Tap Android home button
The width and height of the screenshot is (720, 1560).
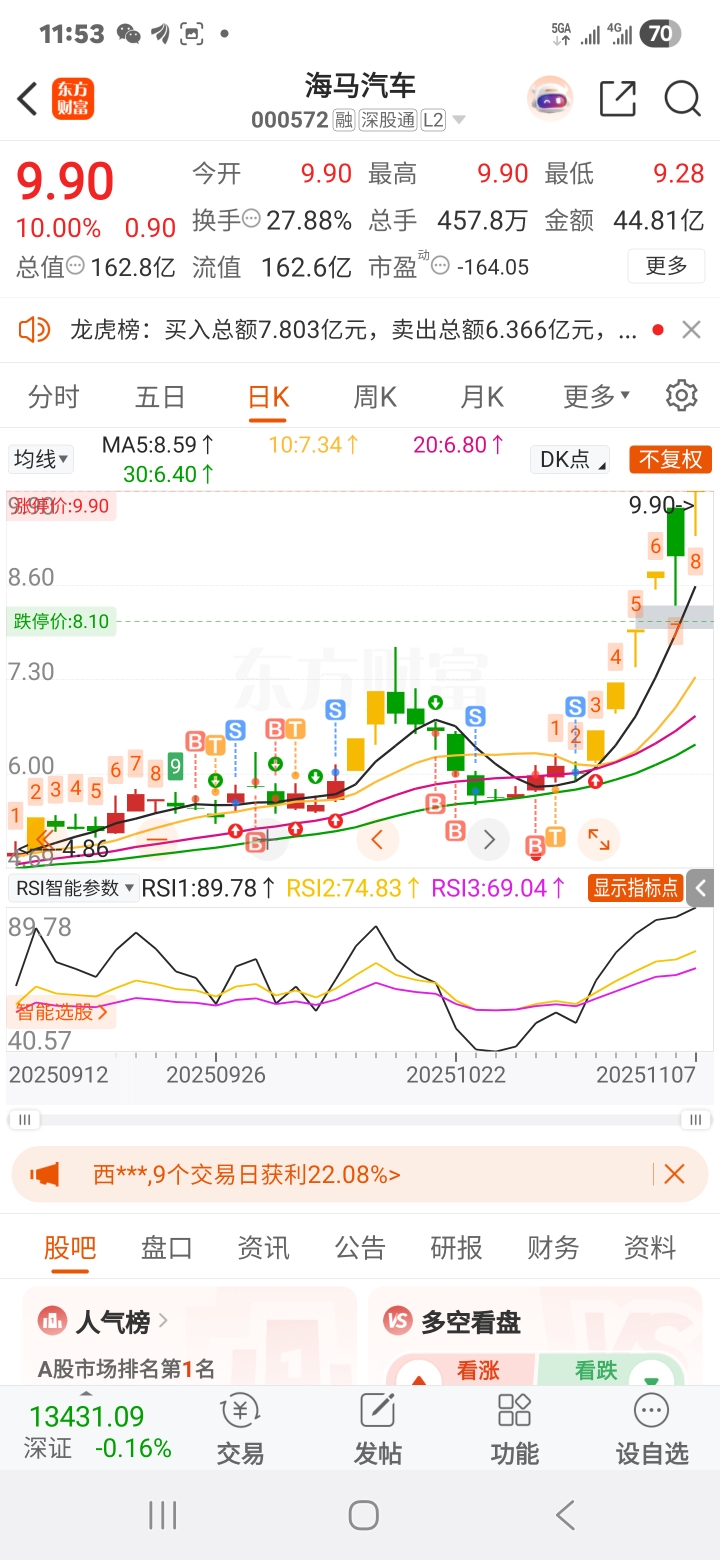[x=363, y=1515]
